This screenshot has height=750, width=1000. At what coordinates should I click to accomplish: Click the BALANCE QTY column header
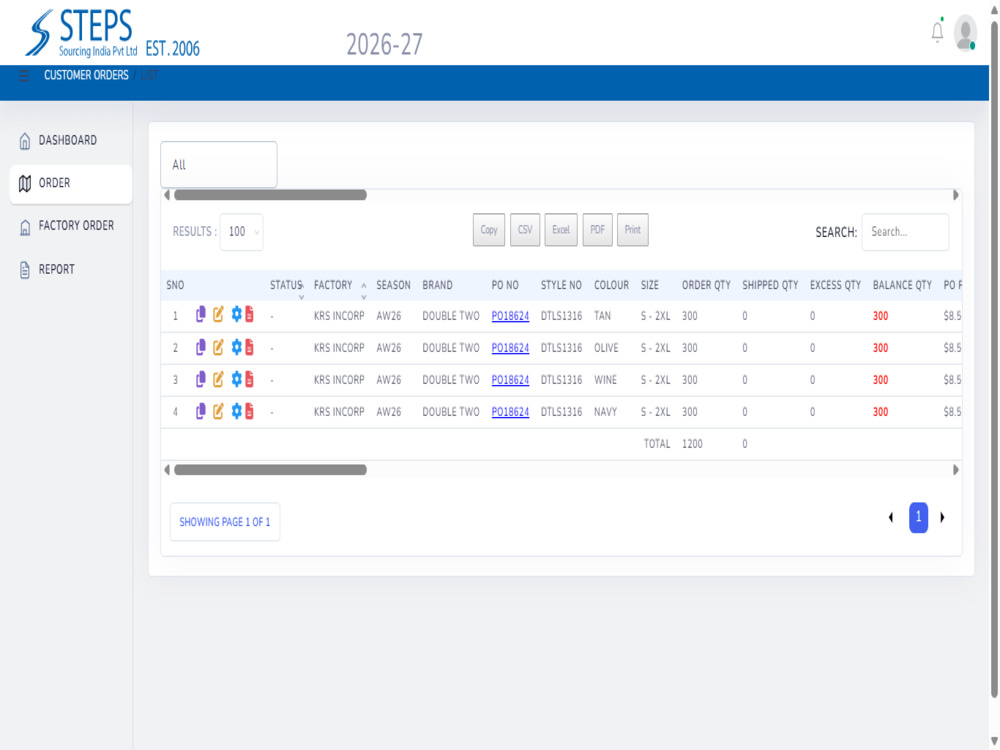[902, 285]
